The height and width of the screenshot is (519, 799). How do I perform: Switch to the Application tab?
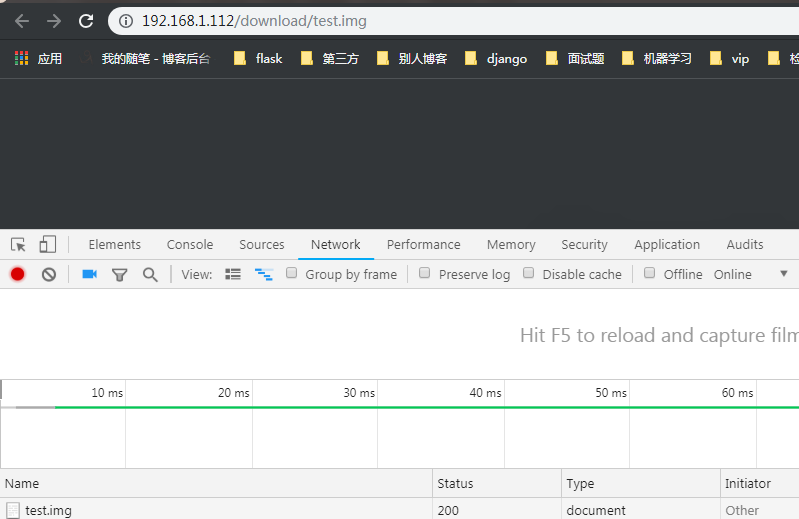667,244
